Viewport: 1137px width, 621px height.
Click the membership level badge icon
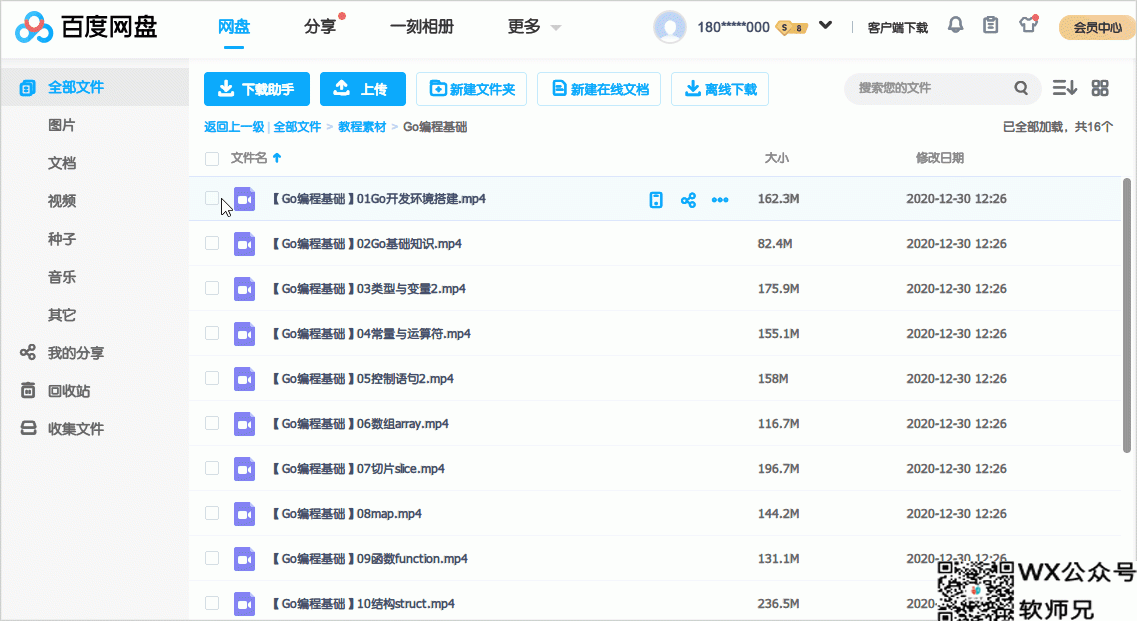point(791,28)
